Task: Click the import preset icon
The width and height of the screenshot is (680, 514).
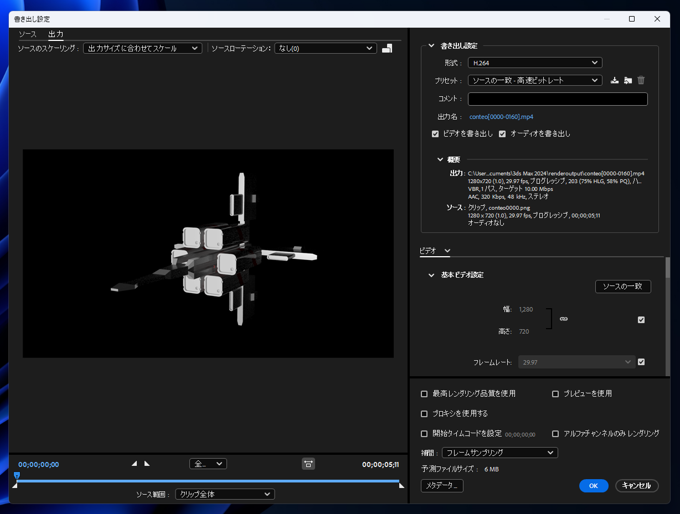Action: click(628, 80)
